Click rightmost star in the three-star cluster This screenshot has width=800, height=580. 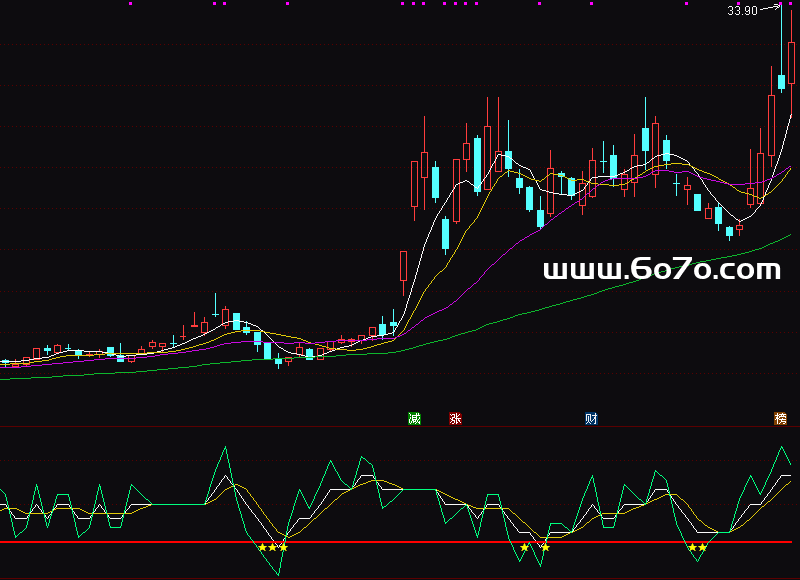click(283, 547)
